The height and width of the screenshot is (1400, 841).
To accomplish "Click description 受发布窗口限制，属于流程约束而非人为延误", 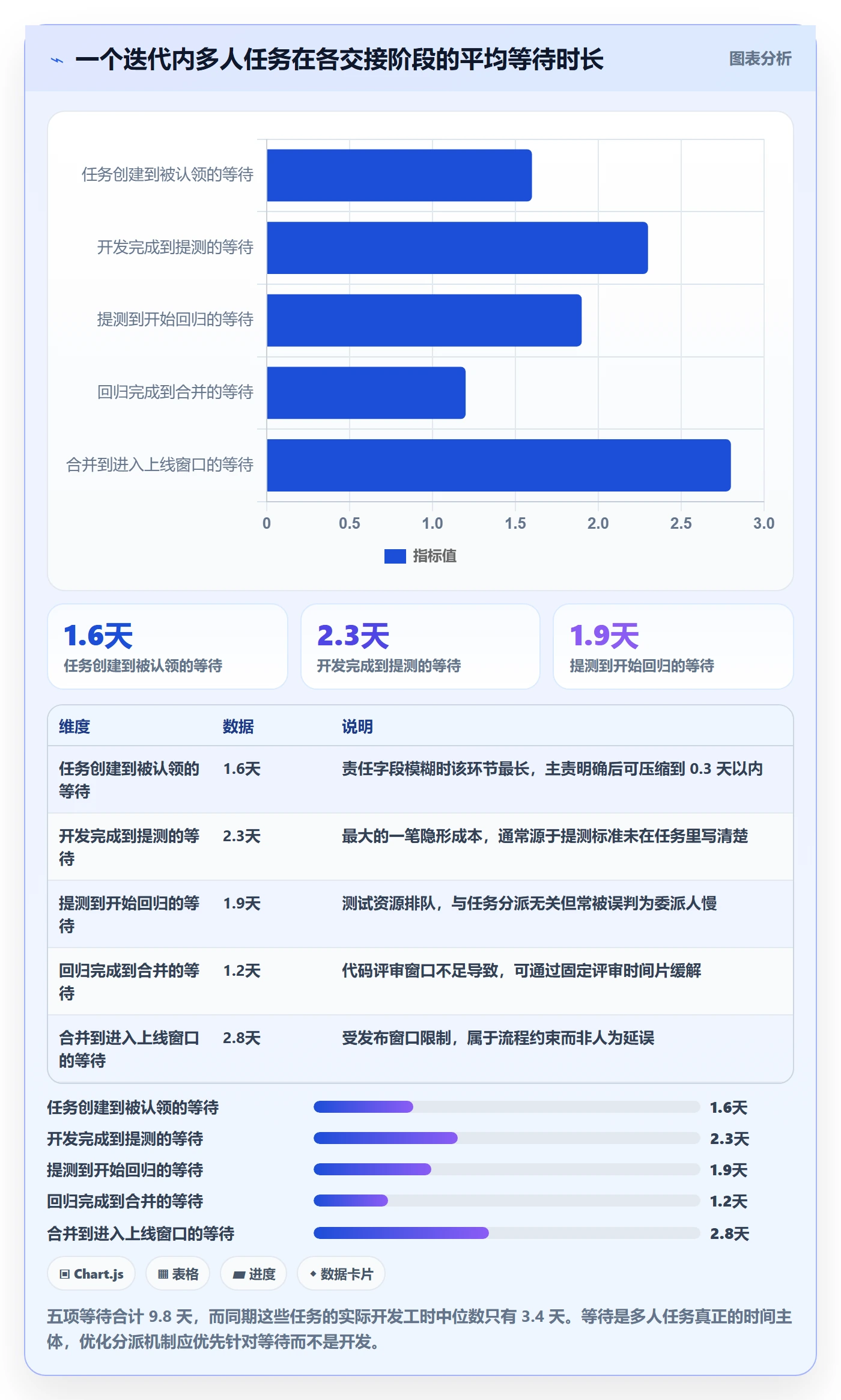I will tap(498, 1038).
